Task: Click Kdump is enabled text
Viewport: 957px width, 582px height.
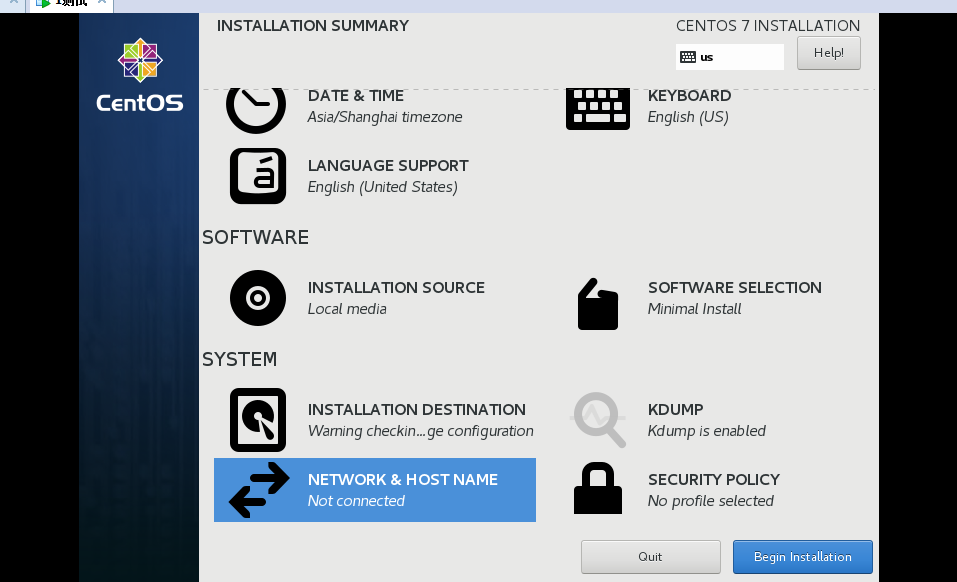Action: (x=707, y=431)
